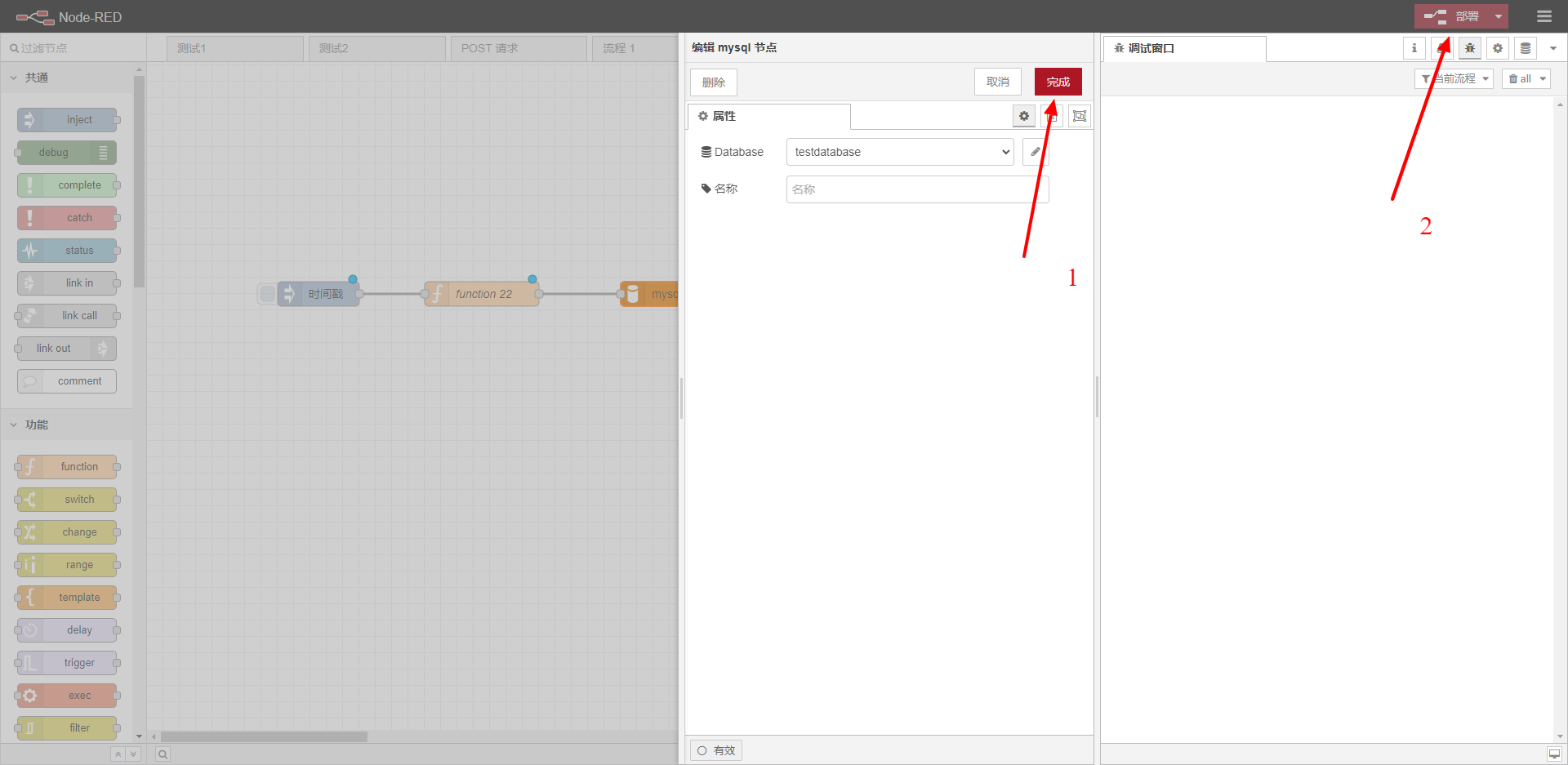This screenshot has width=1568, height=765.
Task: Edit the database config with pencil icon
Action: click(1035, 152)
